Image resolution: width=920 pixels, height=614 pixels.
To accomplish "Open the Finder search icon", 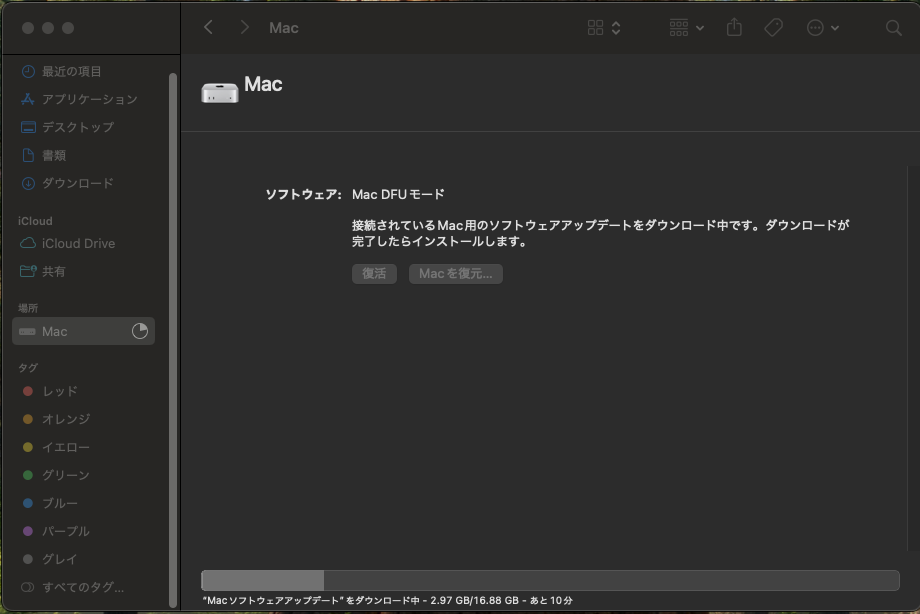I will [894, 28].
